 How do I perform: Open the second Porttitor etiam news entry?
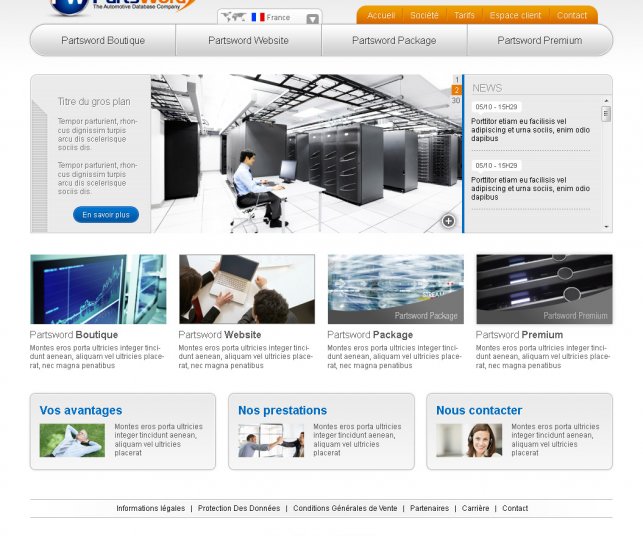coord(530,189)
